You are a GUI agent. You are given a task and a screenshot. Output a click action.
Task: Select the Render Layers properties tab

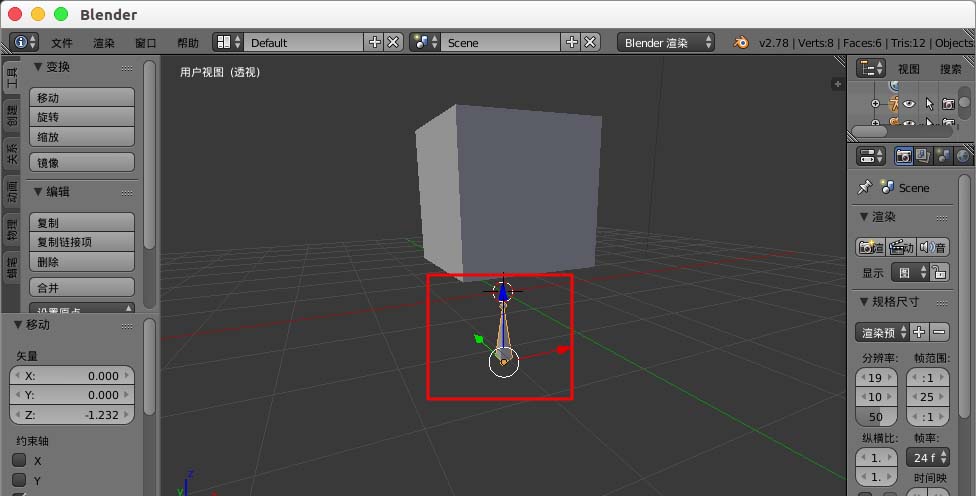(x=923, y=156)
